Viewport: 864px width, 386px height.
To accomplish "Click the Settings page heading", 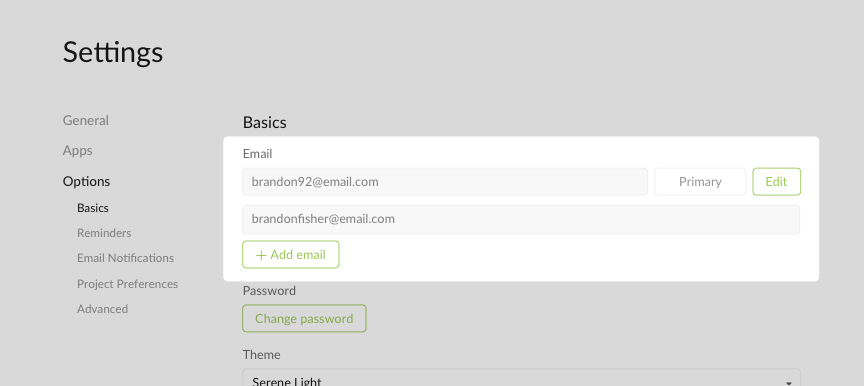I will [112, 53].
